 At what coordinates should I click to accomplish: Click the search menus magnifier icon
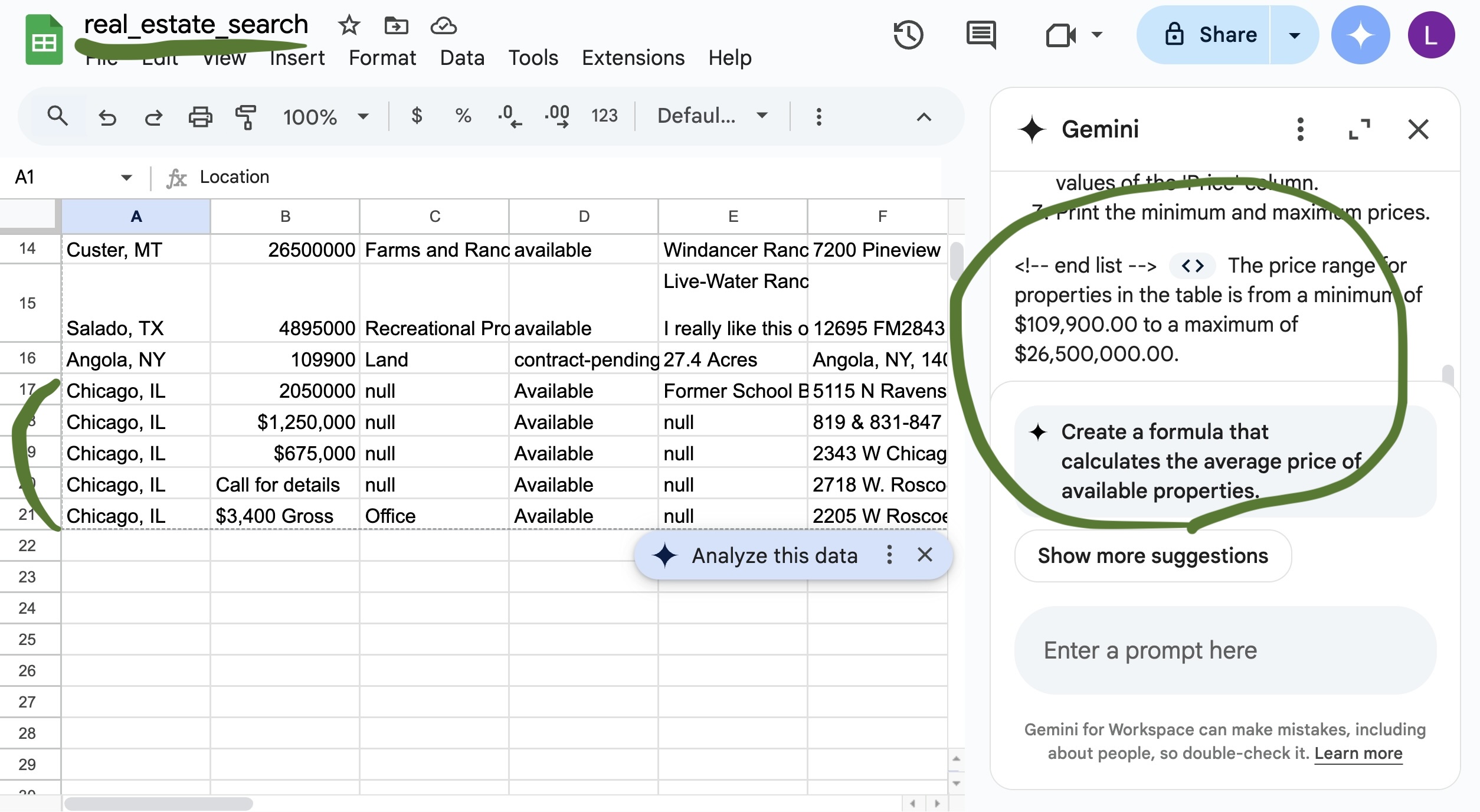tap(57, 116)
